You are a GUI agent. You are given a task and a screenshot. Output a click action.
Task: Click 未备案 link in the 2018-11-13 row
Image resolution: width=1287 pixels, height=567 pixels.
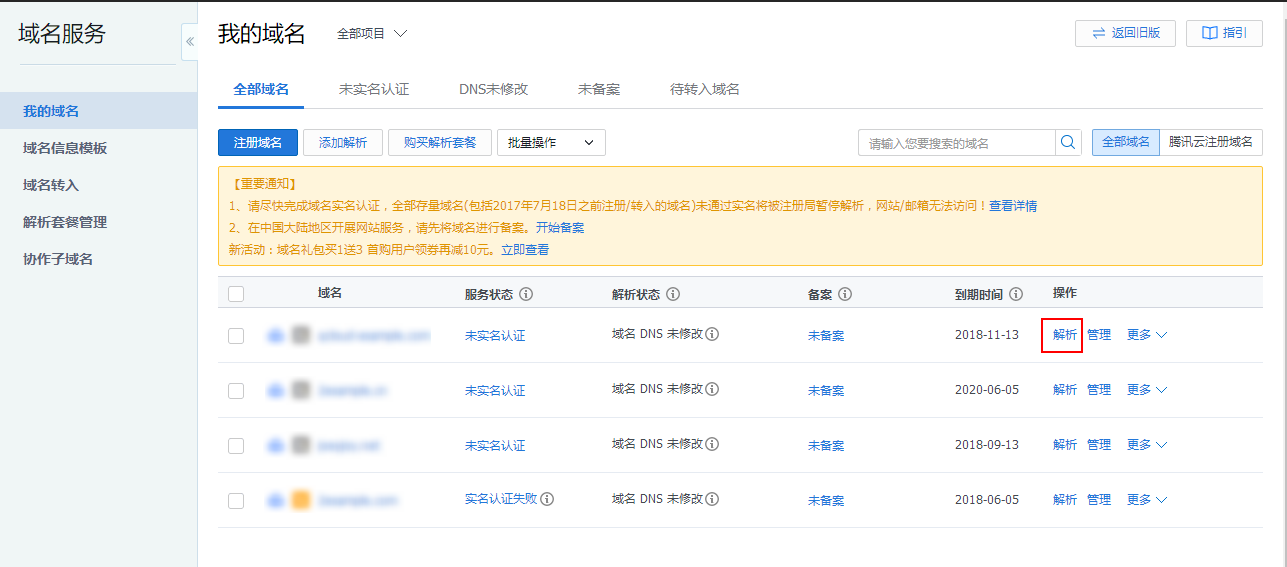pyautogui.click(x=826, y=336)
